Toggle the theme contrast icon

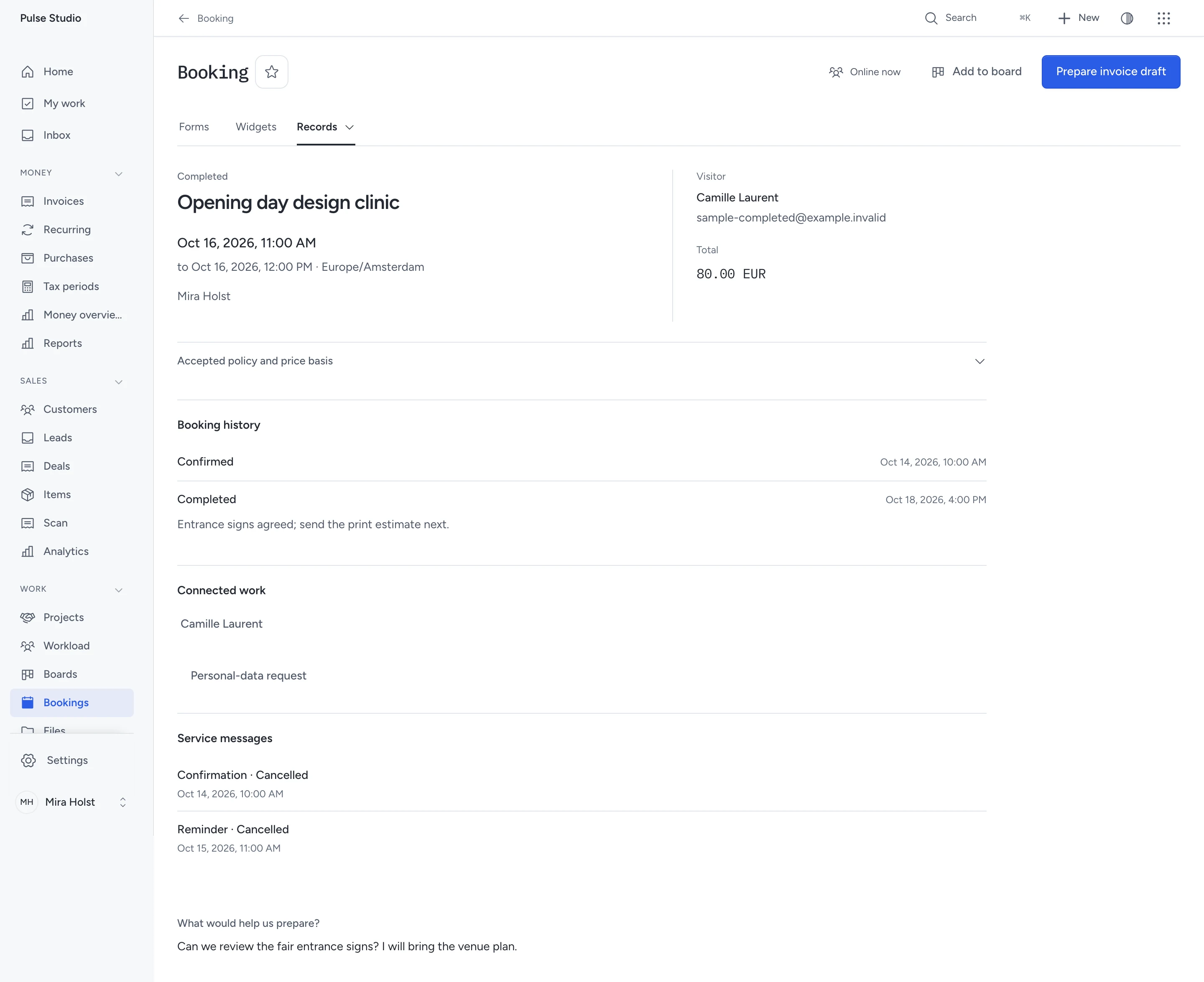coord(1127,18)
